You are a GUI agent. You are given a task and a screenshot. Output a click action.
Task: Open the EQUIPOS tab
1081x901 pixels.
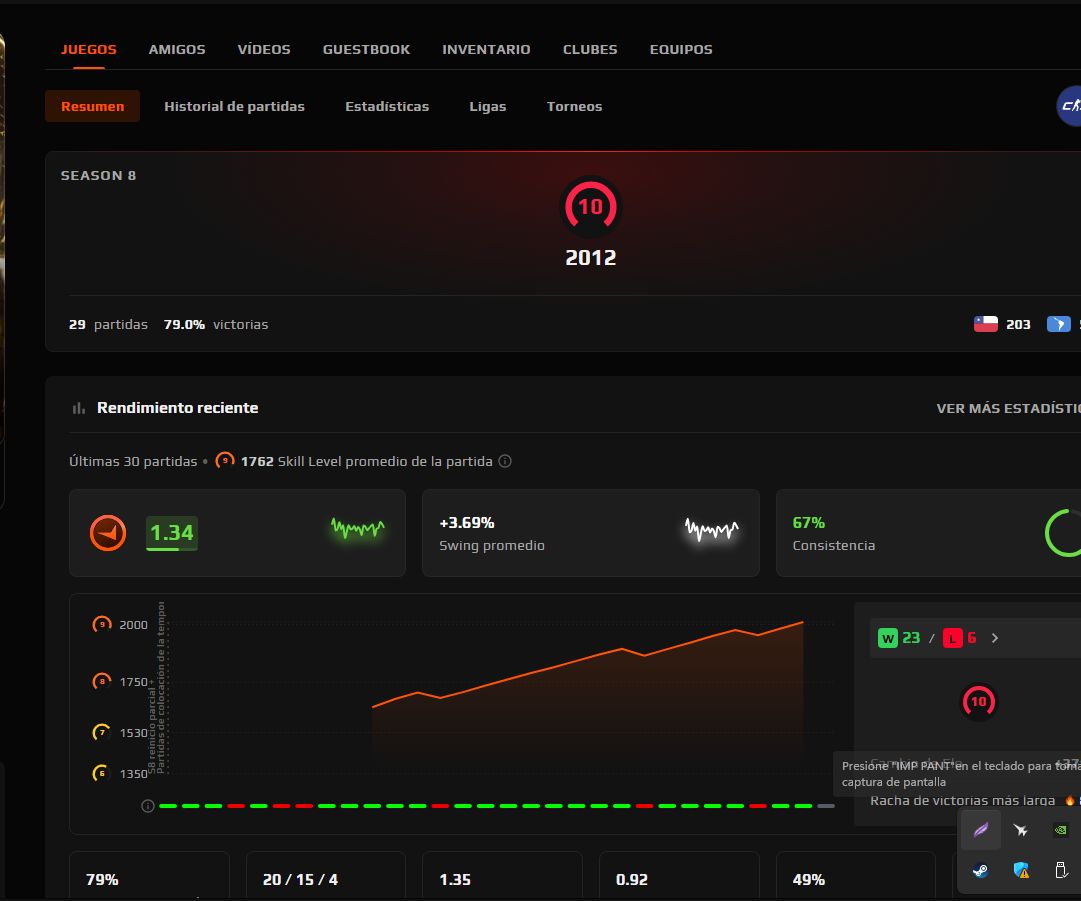coord(681,50)
